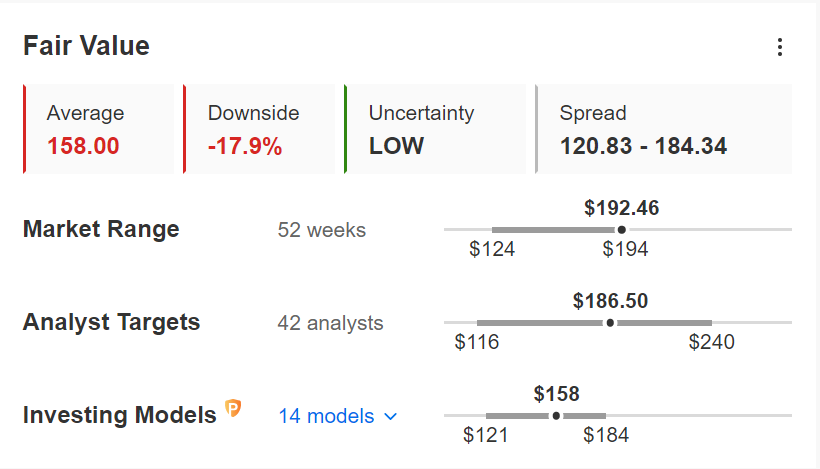This screenshot has width=820, height=469.
Task: Expand the 14 models dropdown
Action: point(338,416)
